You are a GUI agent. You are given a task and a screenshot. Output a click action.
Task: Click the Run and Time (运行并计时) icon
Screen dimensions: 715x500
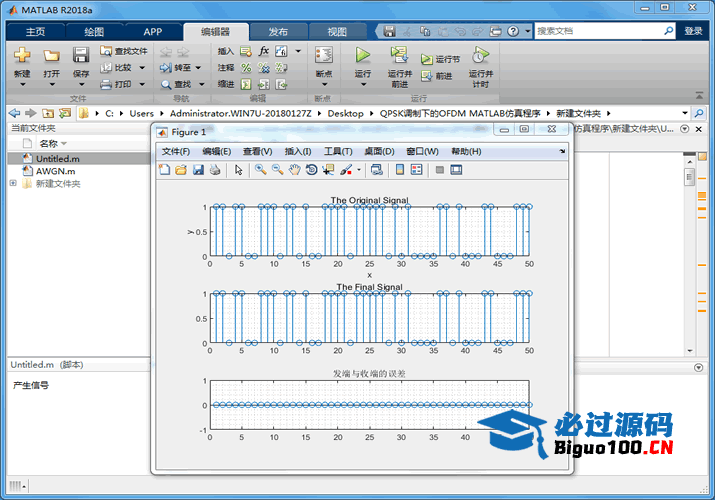coord(480,55)
